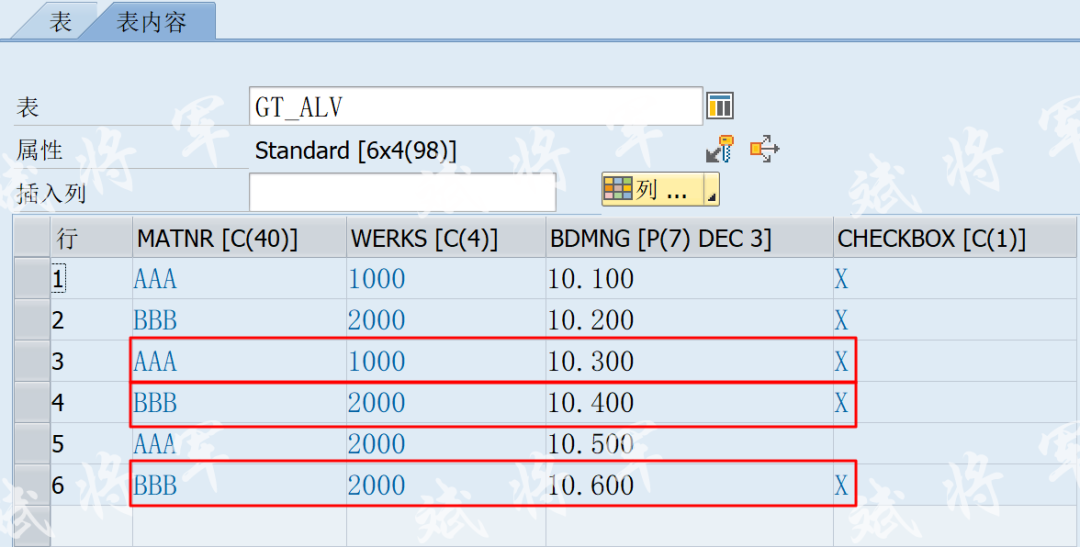Select row 3 using its row selector

pyautogui.click(x=32, y=362)
